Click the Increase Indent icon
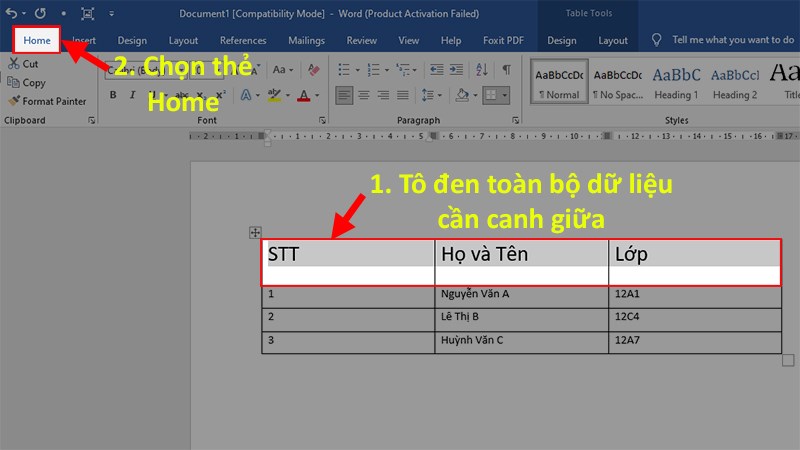 point(457,70)
